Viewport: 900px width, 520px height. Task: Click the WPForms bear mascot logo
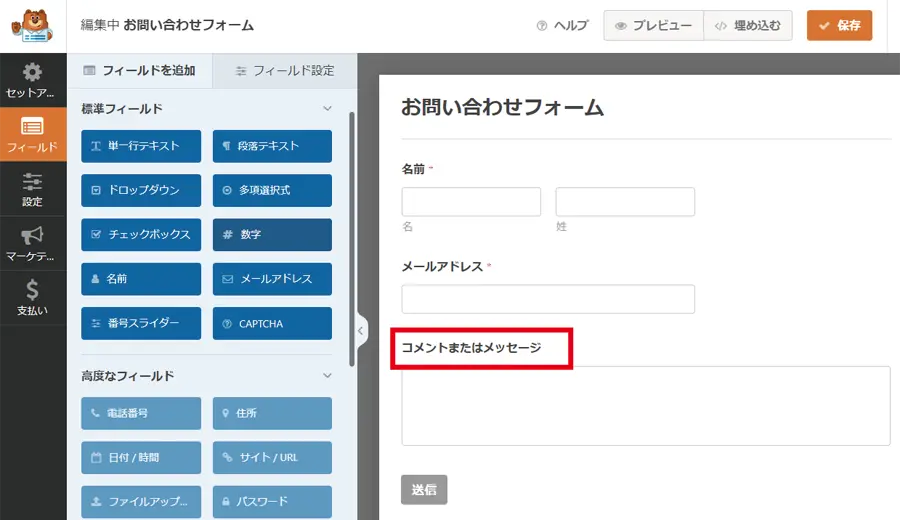33,25
